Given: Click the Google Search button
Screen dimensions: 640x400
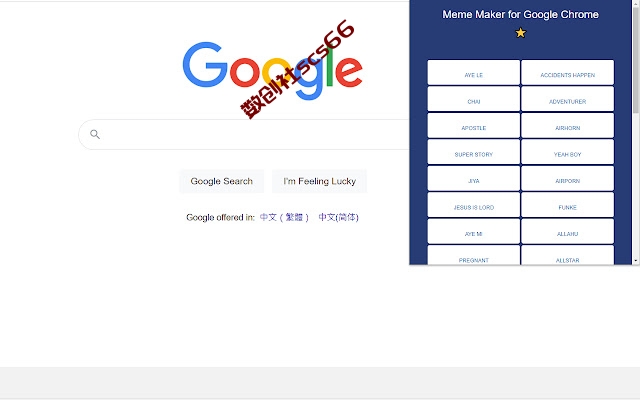Looking at the screenshot, I should [x=222, y=181].
